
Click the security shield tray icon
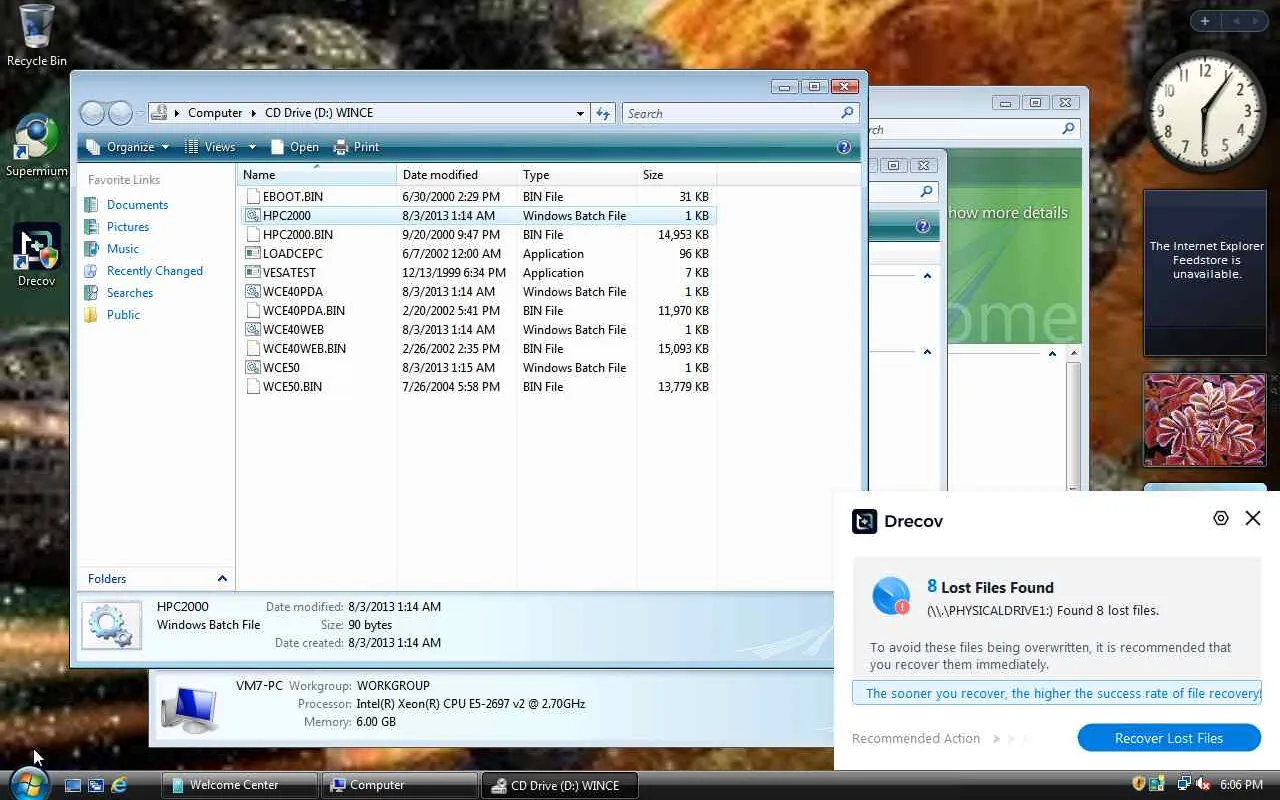click(x=1138, y=784)
